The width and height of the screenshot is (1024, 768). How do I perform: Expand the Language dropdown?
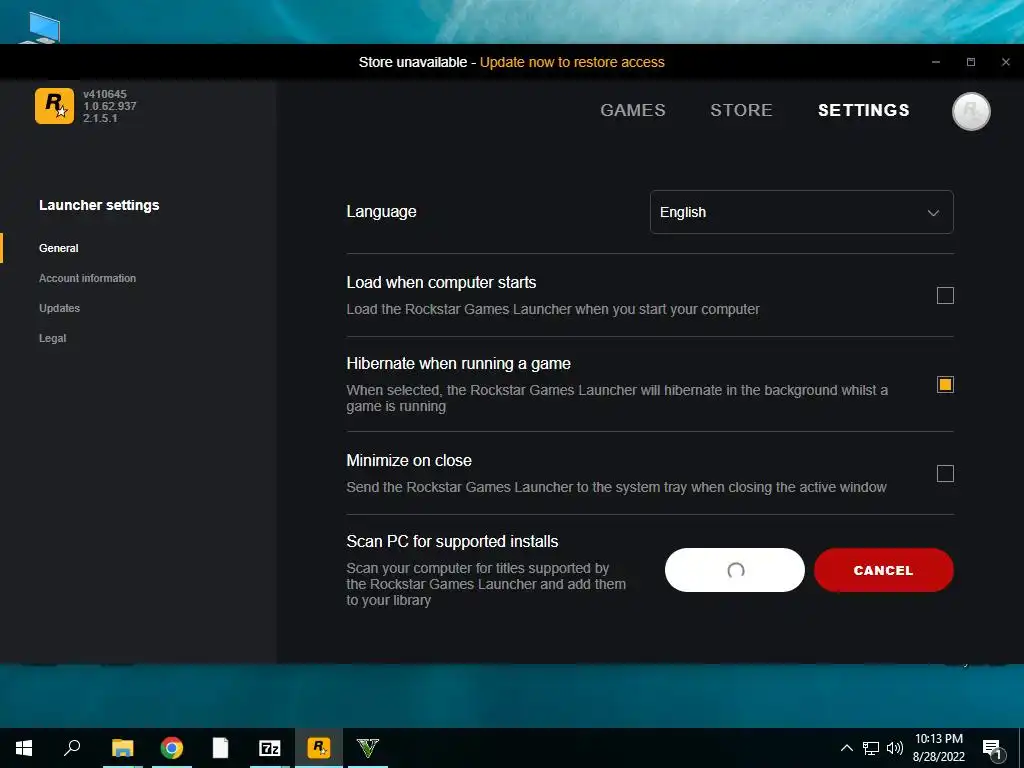point(801,212)
